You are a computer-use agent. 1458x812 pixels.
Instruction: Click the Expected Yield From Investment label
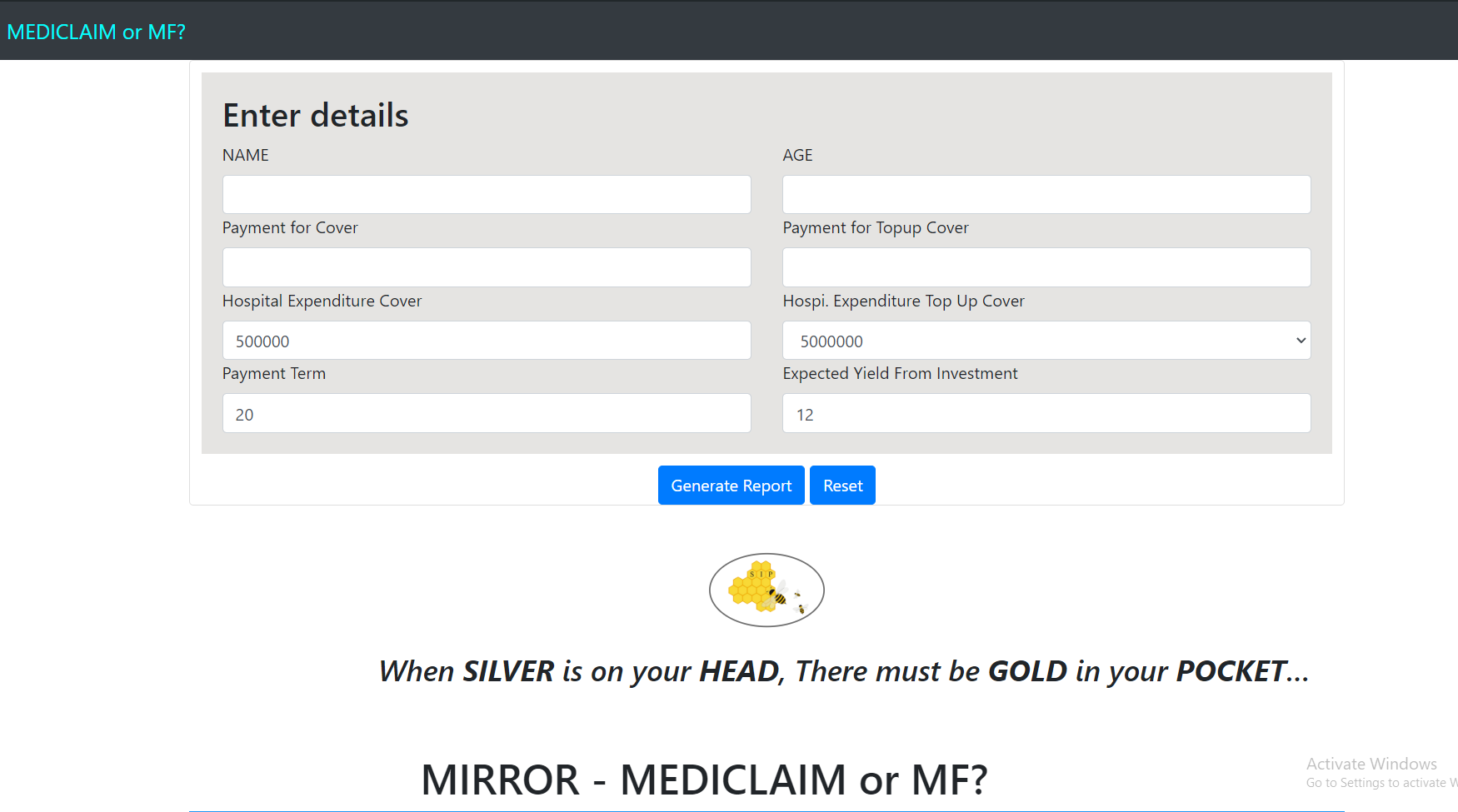tap(900, 374)
